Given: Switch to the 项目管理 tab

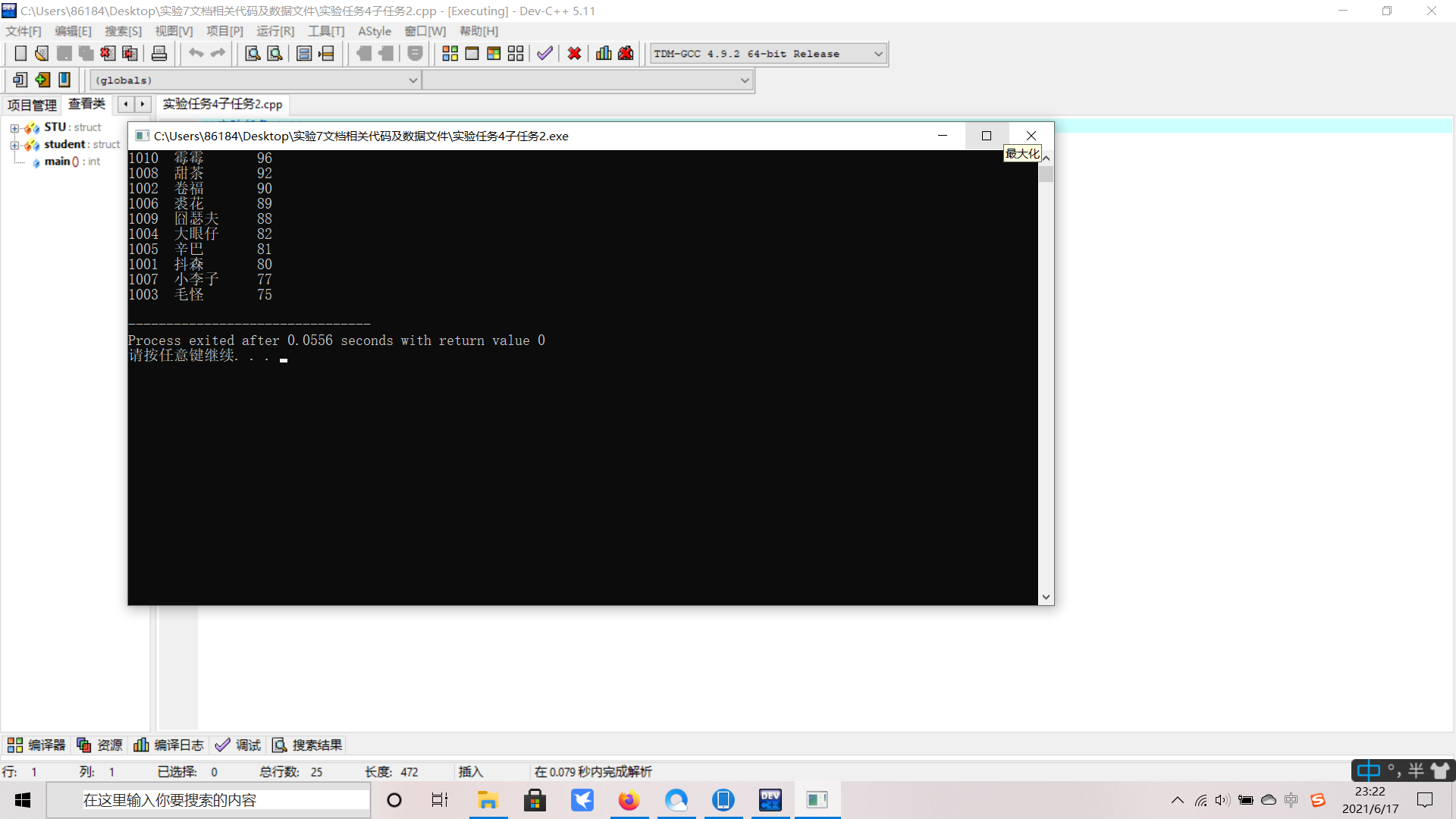Looking at the screenshot, I should click(x=32, y=105).
